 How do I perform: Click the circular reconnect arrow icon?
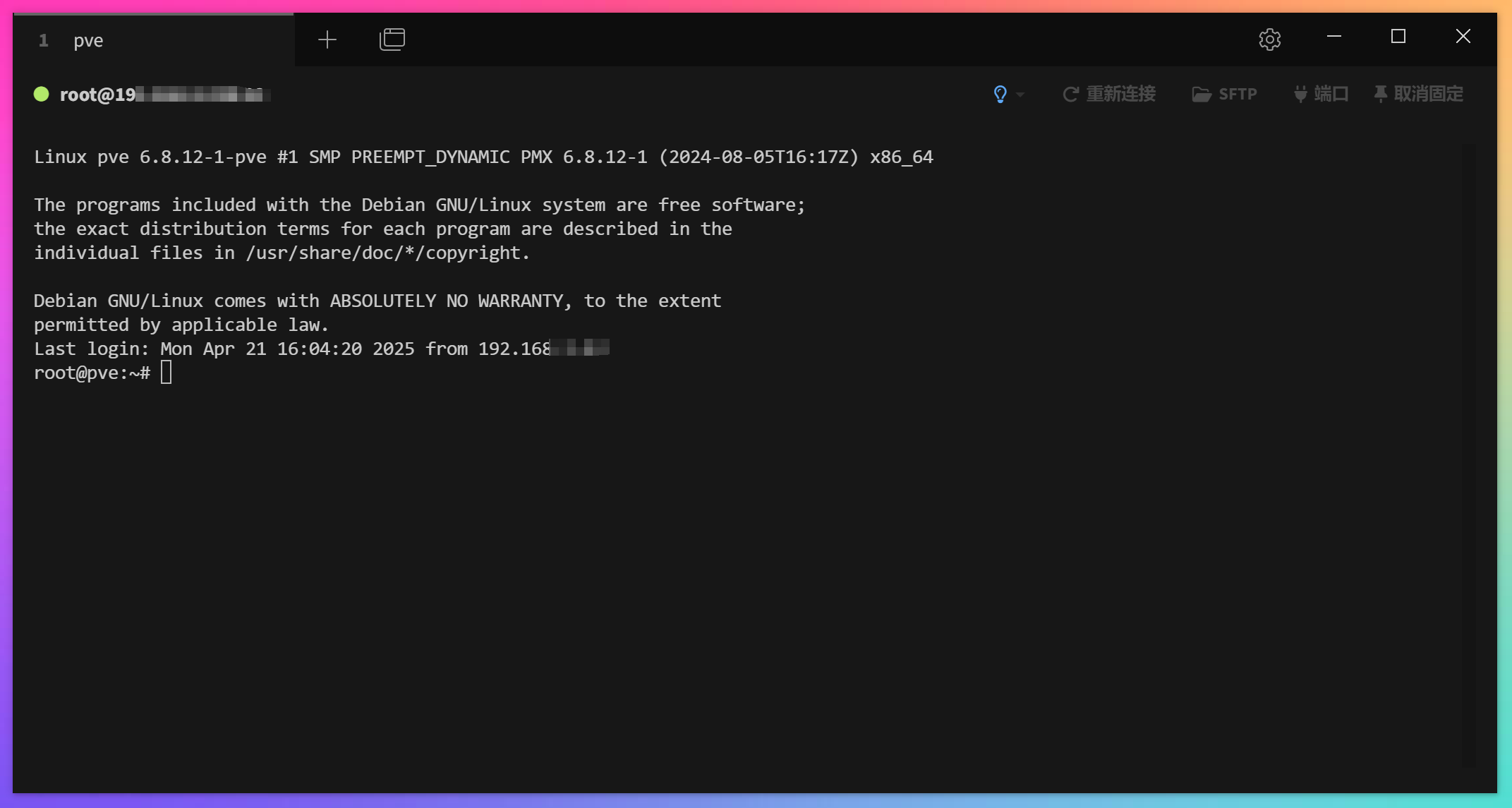1070,95
